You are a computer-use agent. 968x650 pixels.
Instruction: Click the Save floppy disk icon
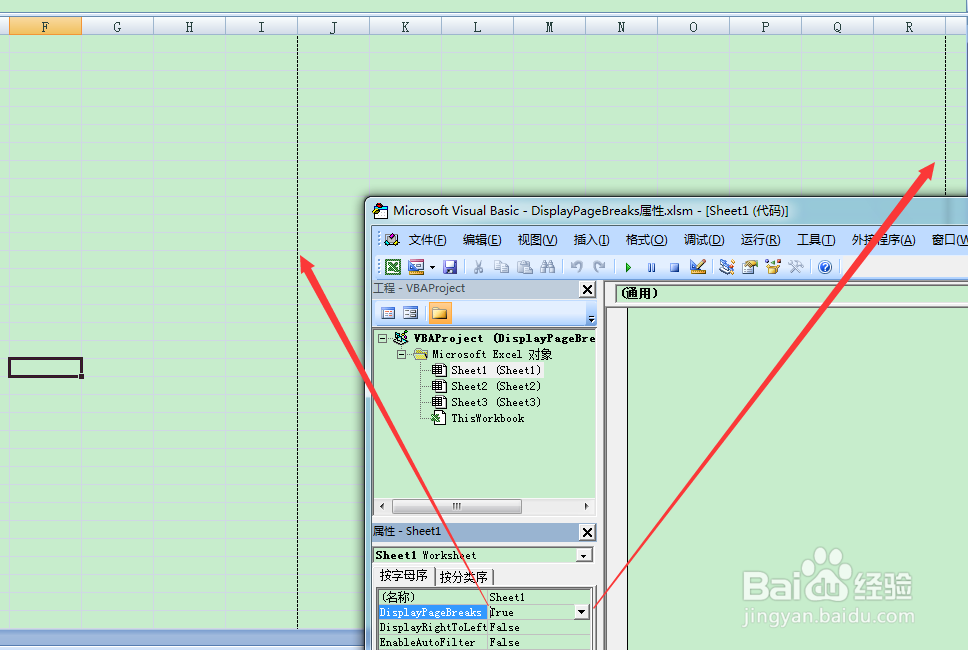pyautogui.click(x=450, y=267)
